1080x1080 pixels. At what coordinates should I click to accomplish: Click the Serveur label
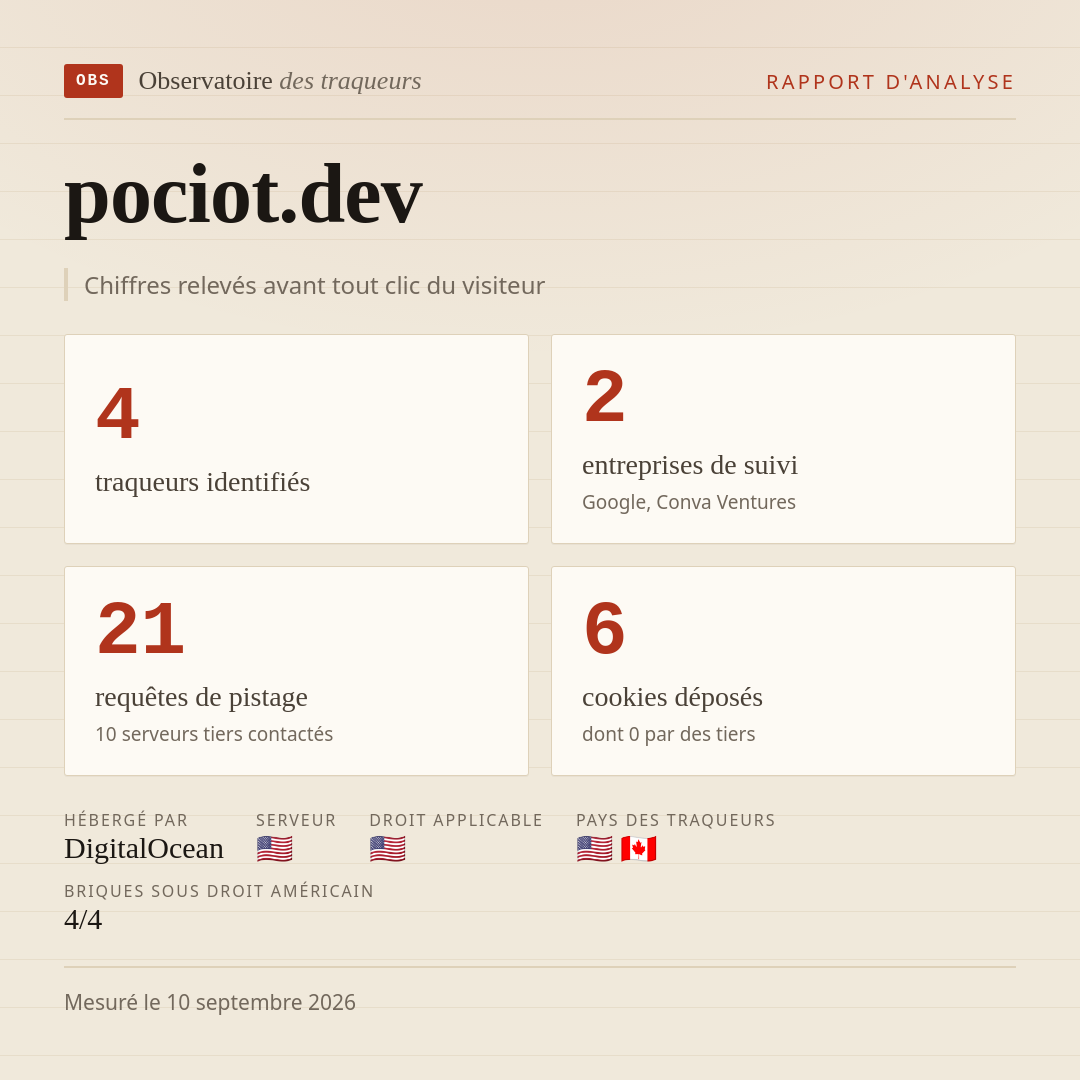click(296, 820)
